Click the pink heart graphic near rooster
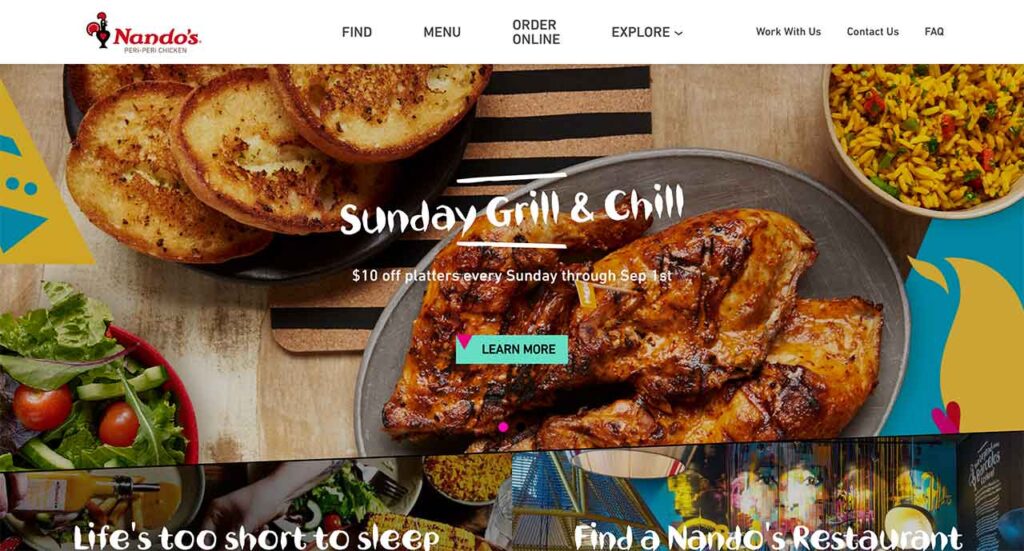1024x551 pixels. tap(946, 417)
